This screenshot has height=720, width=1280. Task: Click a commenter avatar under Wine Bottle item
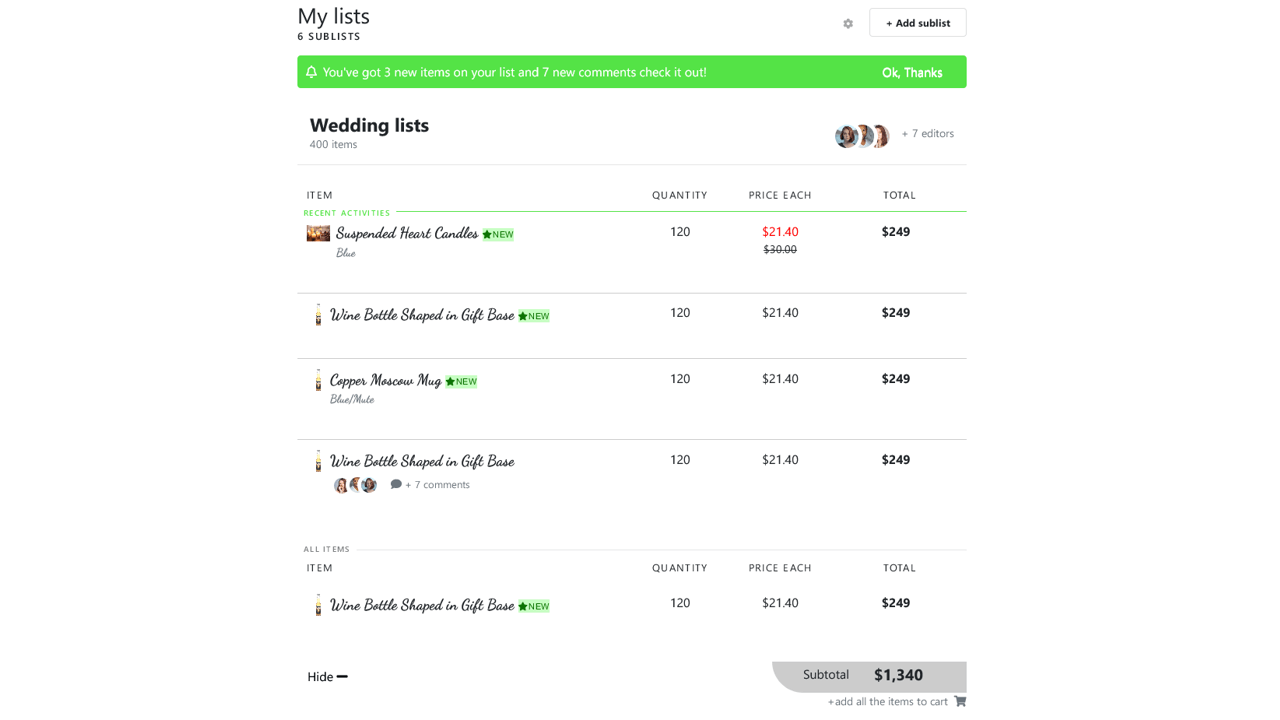point(340,484)
